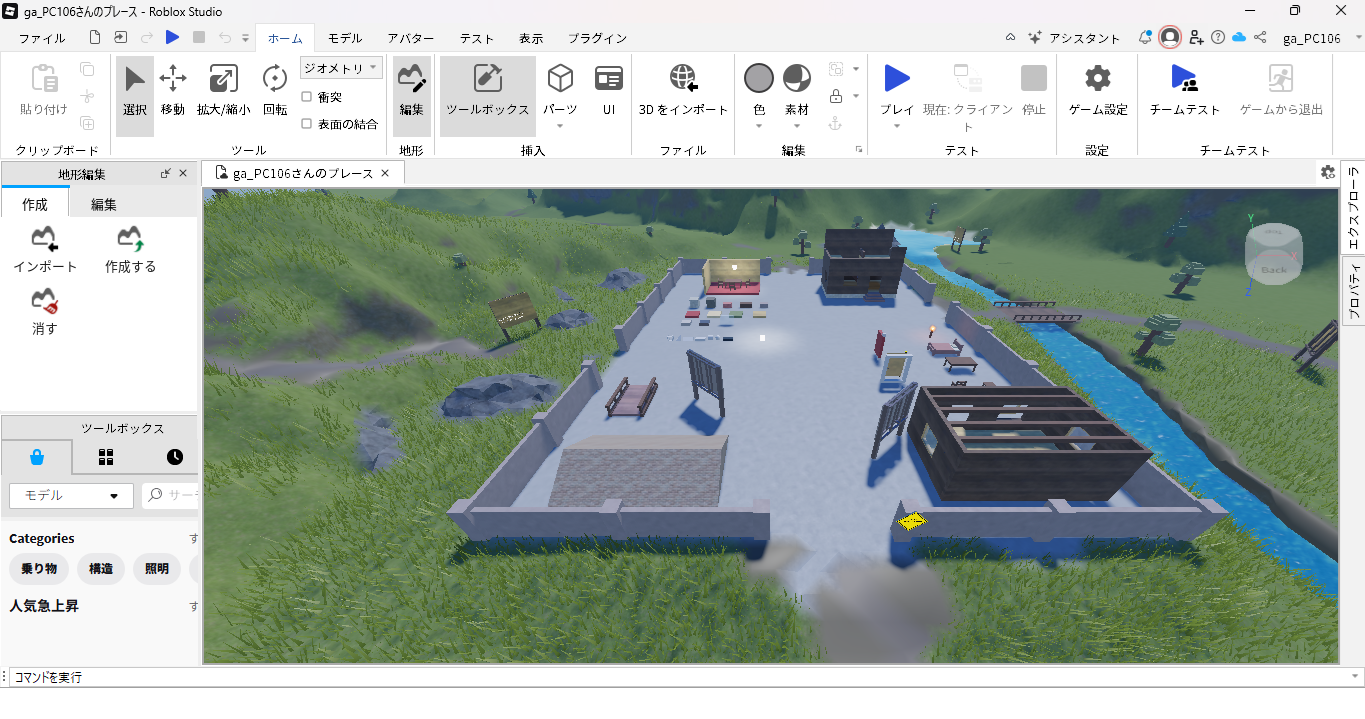Click the blue cloud save icon

click(1239, 37)
